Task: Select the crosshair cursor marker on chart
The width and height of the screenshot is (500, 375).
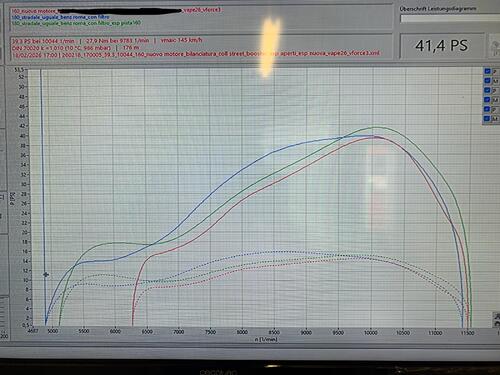Action: pos(46,274)
